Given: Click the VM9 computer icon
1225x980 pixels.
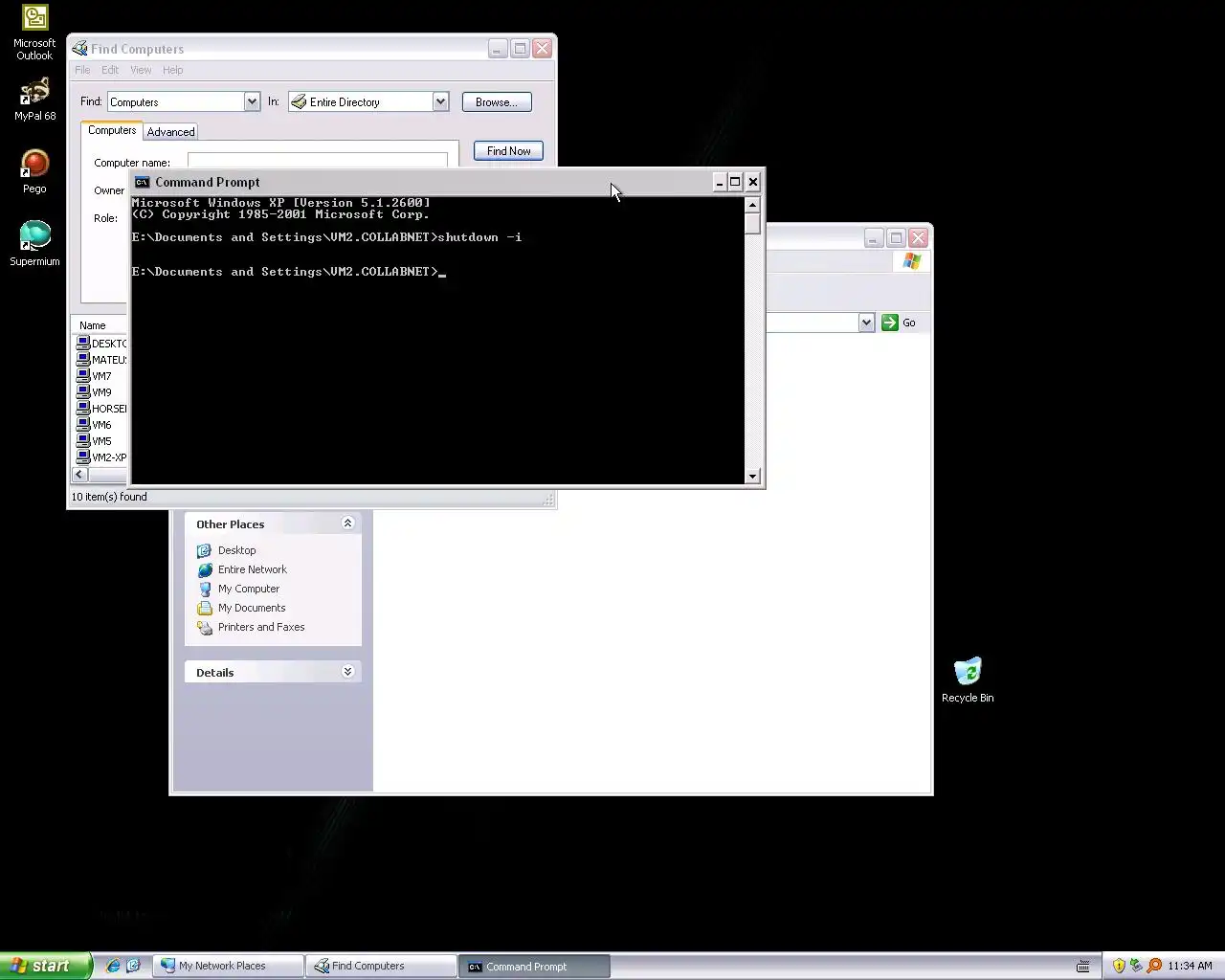Looking at the screenshot, I should tap(83, 391).
